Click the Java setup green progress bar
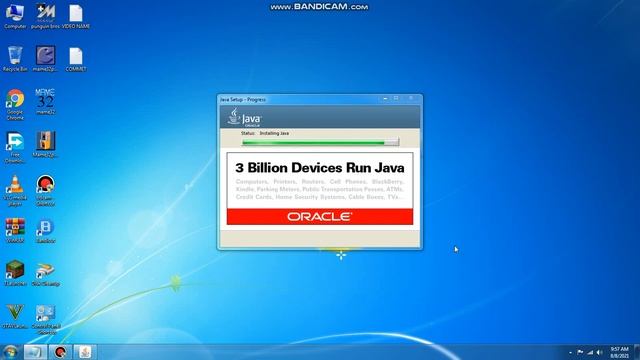Image resolution: width=640 pixels, height=360 pixels. pyautogui.click(x=320, y=142)
